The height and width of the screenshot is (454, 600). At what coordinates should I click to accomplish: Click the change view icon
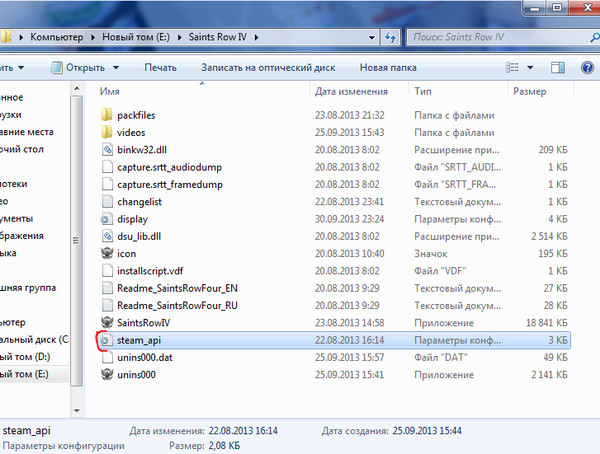click(512, 68)
